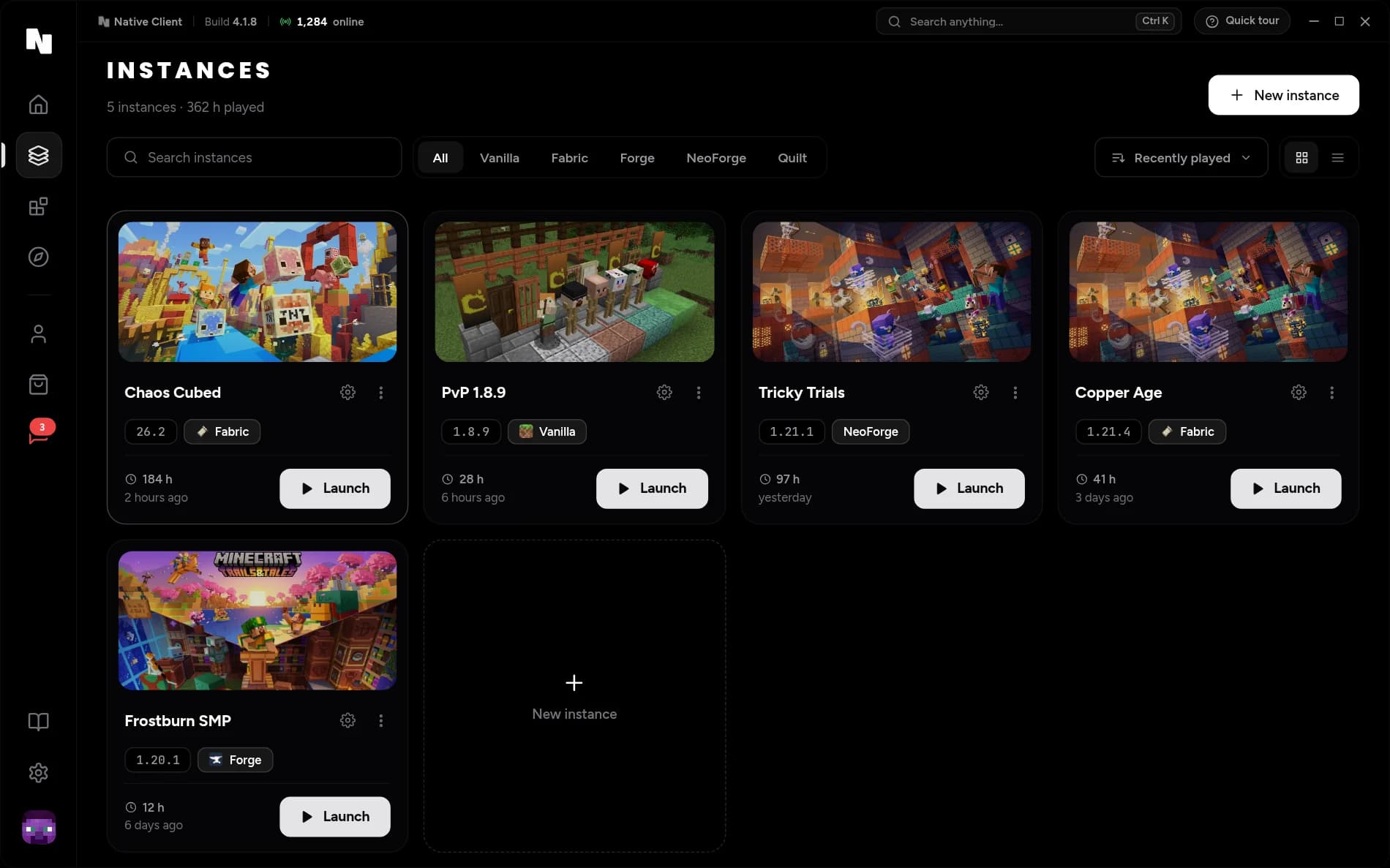Open Chaos Cubed settings gear
The image size is (1390, 868).
347,393
